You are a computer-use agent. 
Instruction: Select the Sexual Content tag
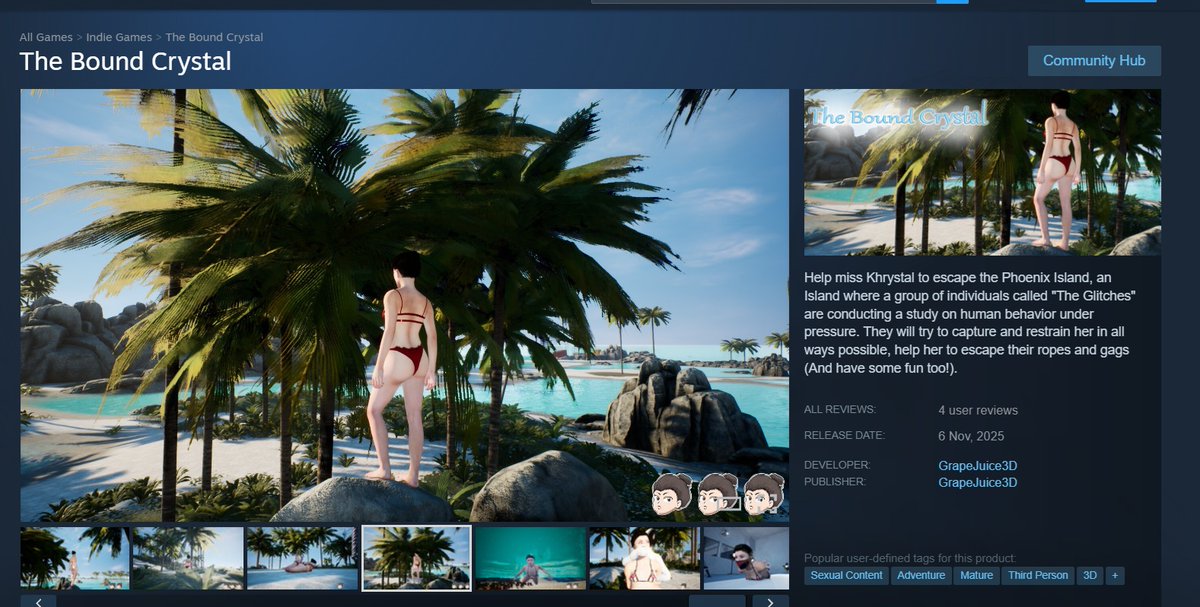click(x=846, y=575)
